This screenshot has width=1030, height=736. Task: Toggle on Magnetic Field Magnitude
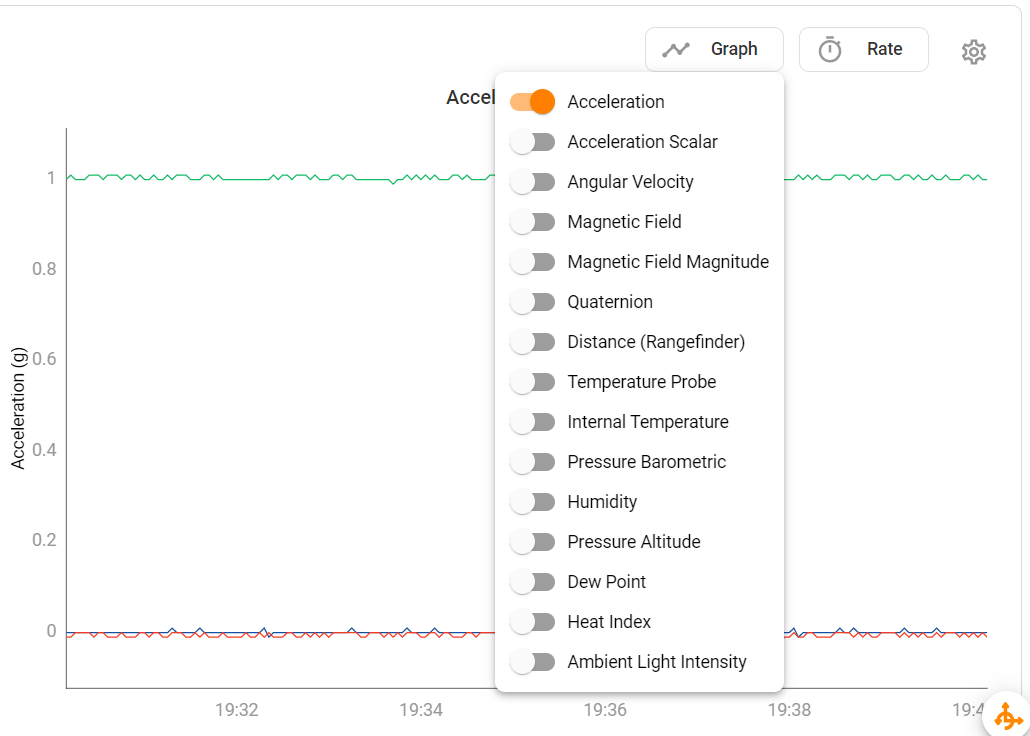(533, 261)
